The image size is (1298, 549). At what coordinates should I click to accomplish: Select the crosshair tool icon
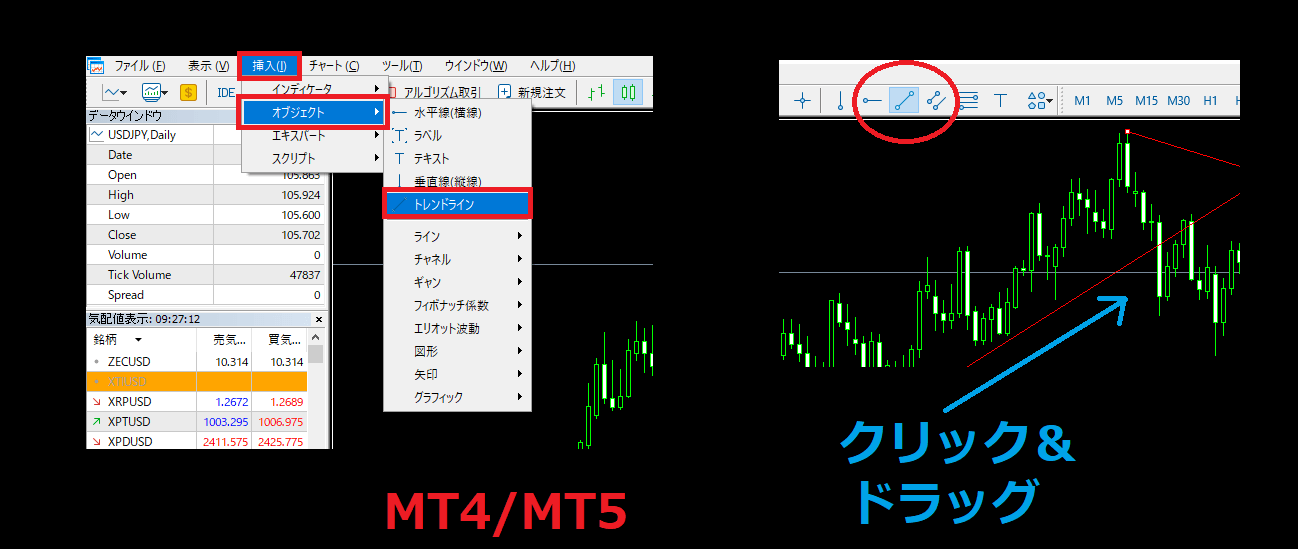tap(802, 100)
